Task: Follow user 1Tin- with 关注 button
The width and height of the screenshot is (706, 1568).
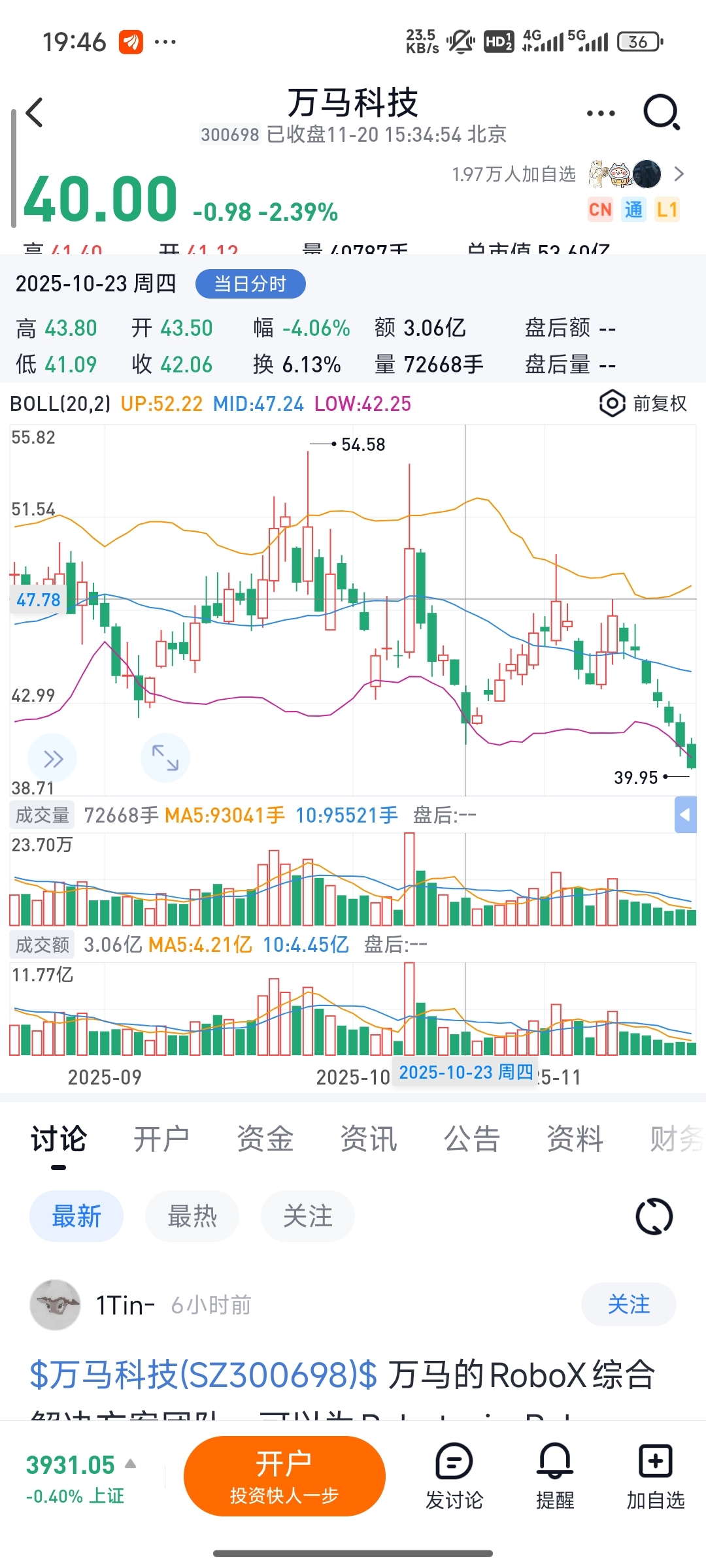Action: [629, 1305]
